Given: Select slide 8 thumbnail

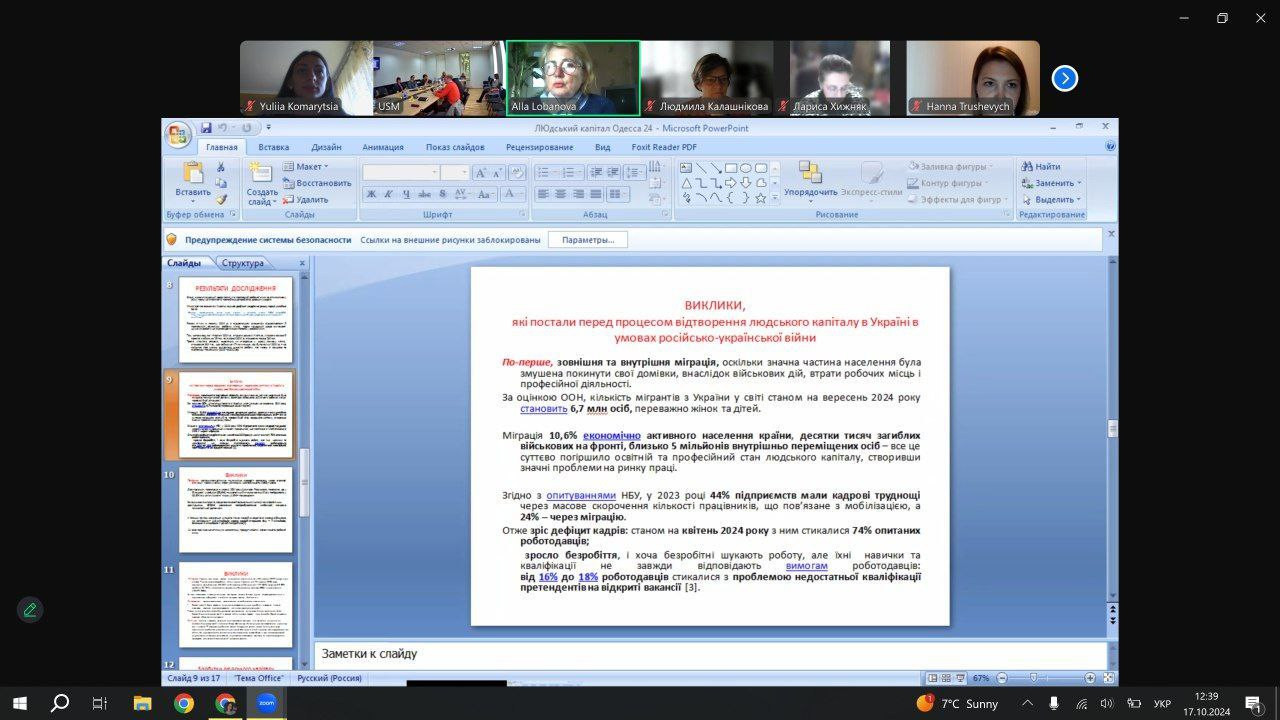Looking at the screenshot, I should pyautogui.click(x=236, y=320).
